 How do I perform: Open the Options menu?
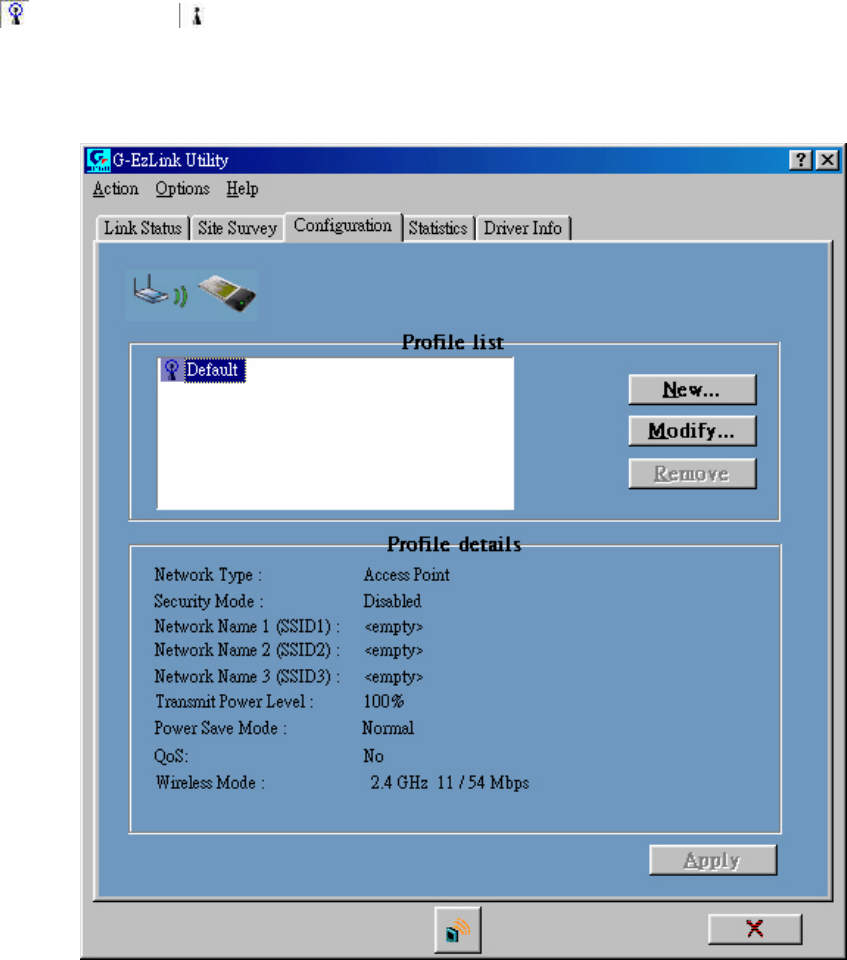(183, 189)
